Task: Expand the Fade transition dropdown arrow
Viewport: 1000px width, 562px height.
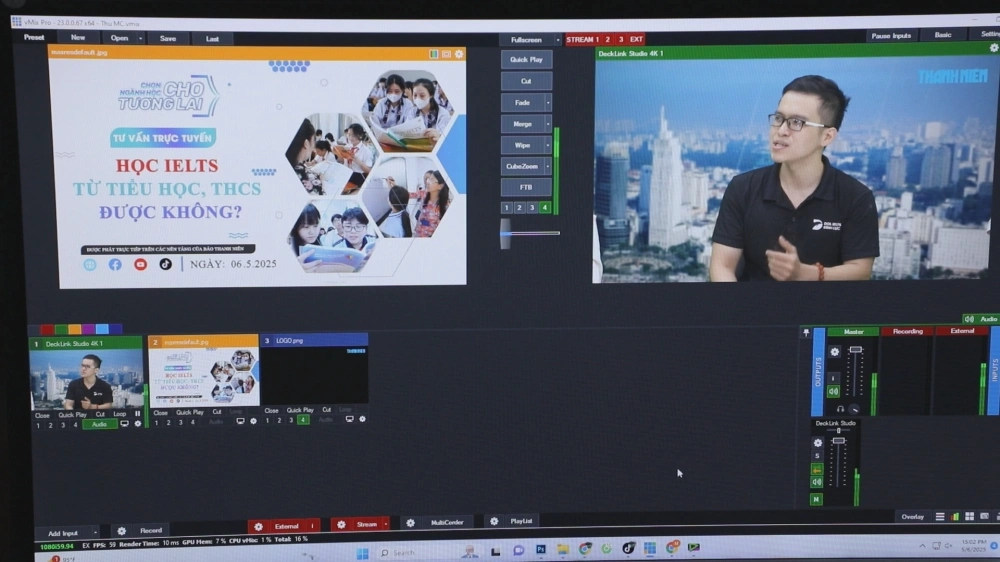Action: [548, 102]
